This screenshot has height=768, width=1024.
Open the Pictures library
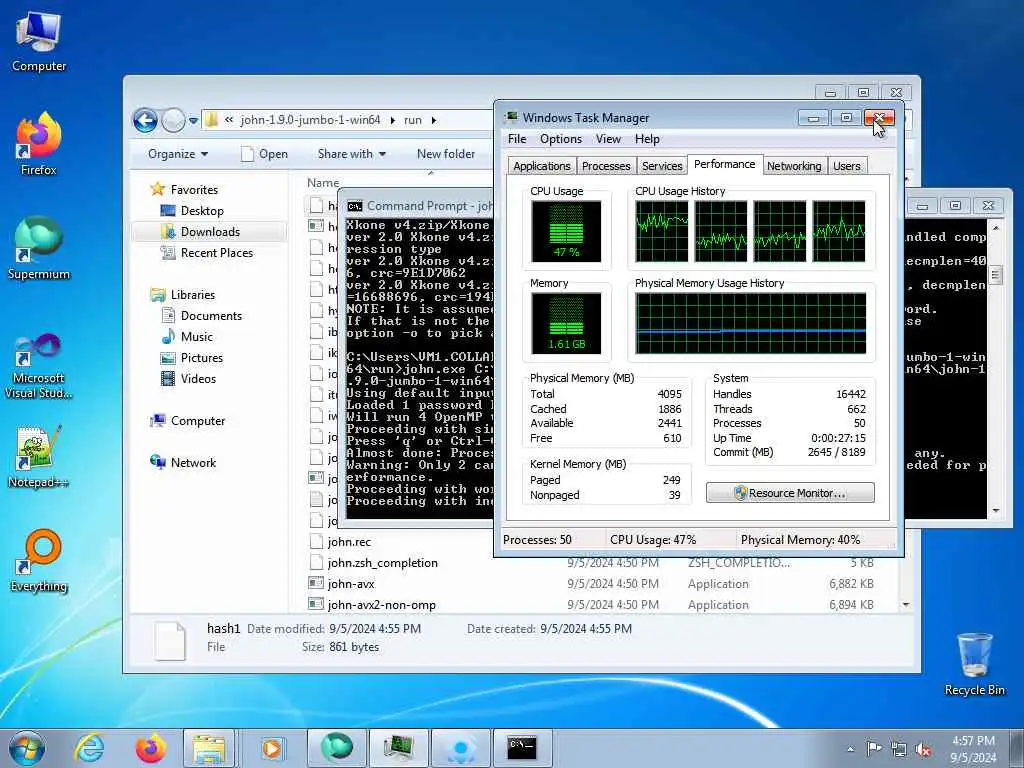[x=201, y=358]
